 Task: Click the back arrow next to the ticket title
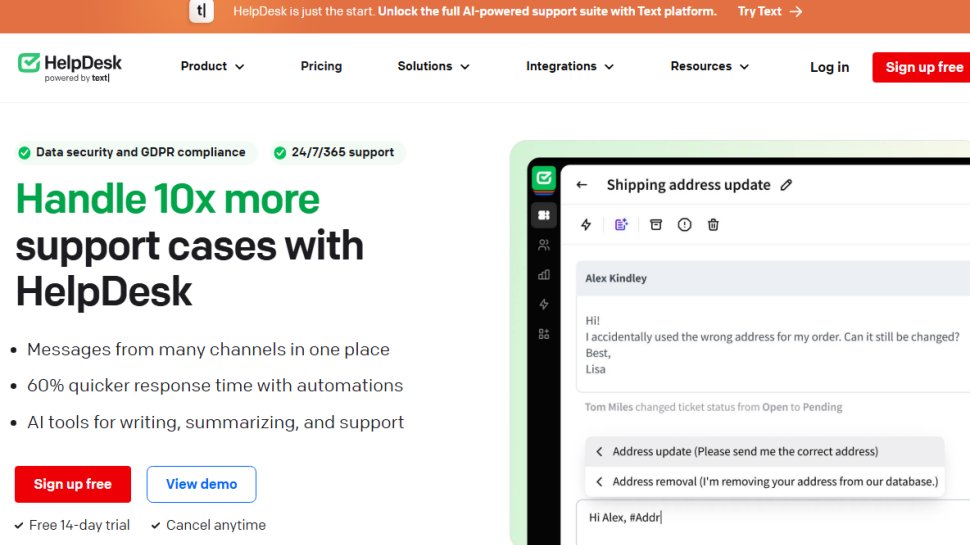(582, 184)
